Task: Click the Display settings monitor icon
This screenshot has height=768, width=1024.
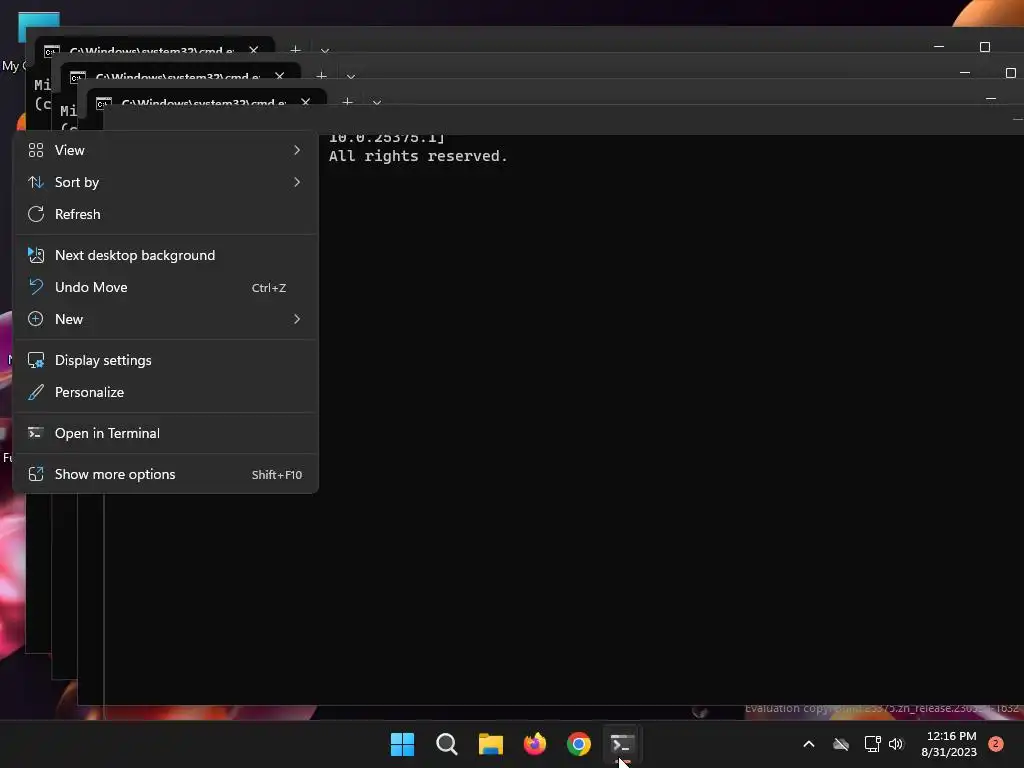Action: (36, 360)
